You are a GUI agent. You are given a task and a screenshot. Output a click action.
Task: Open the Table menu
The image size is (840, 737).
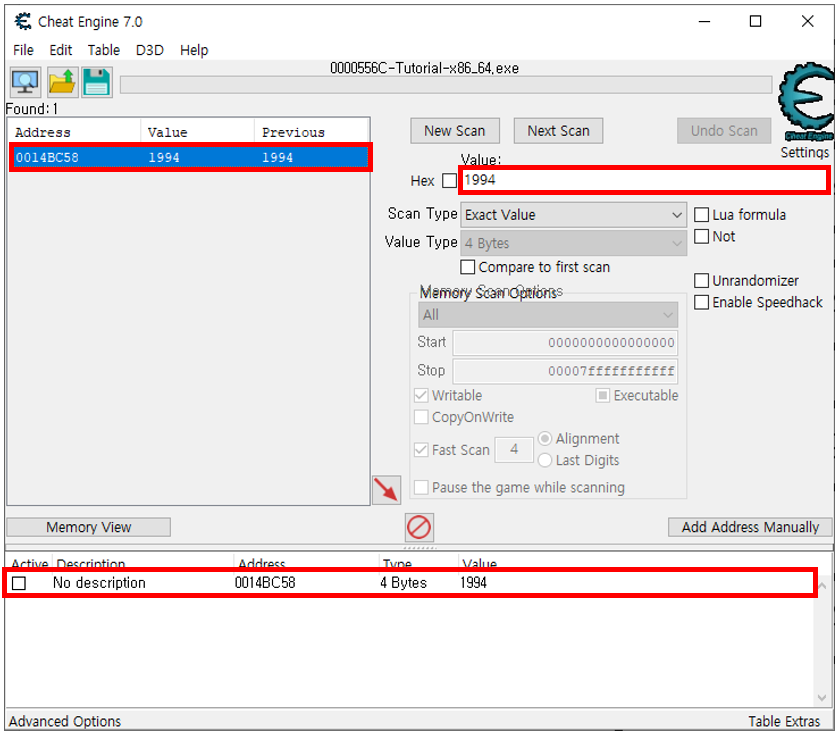[x=103, y=50]
